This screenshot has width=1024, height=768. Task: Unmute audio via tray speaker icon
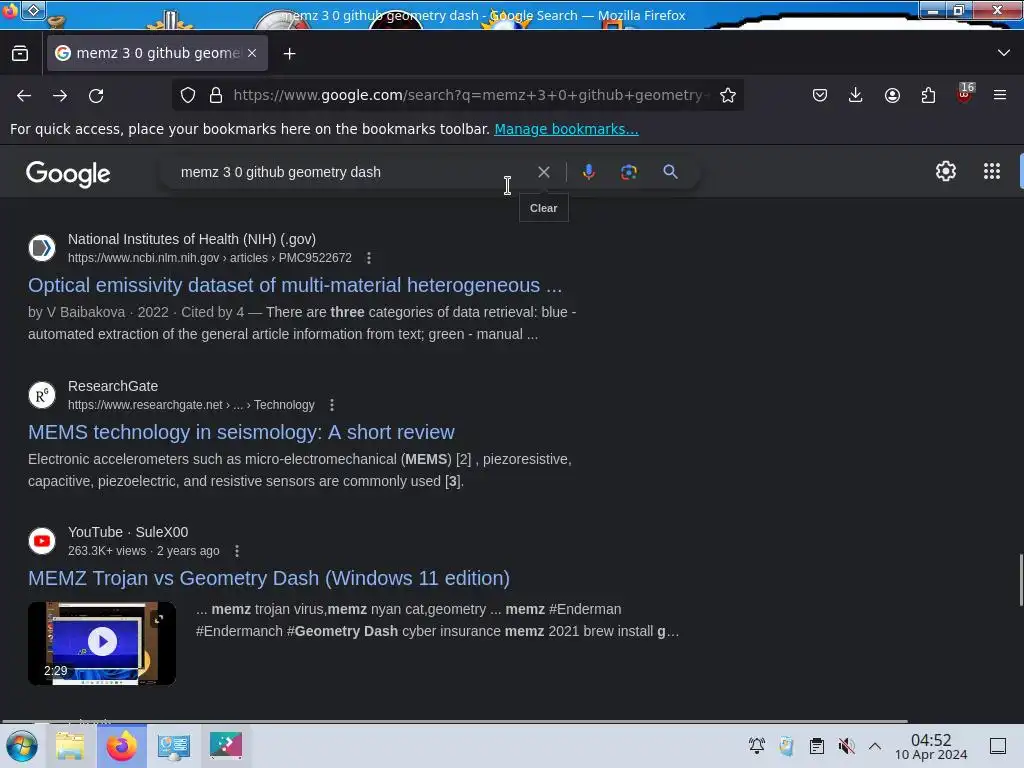pyautogui.click(x=846, y=746)
